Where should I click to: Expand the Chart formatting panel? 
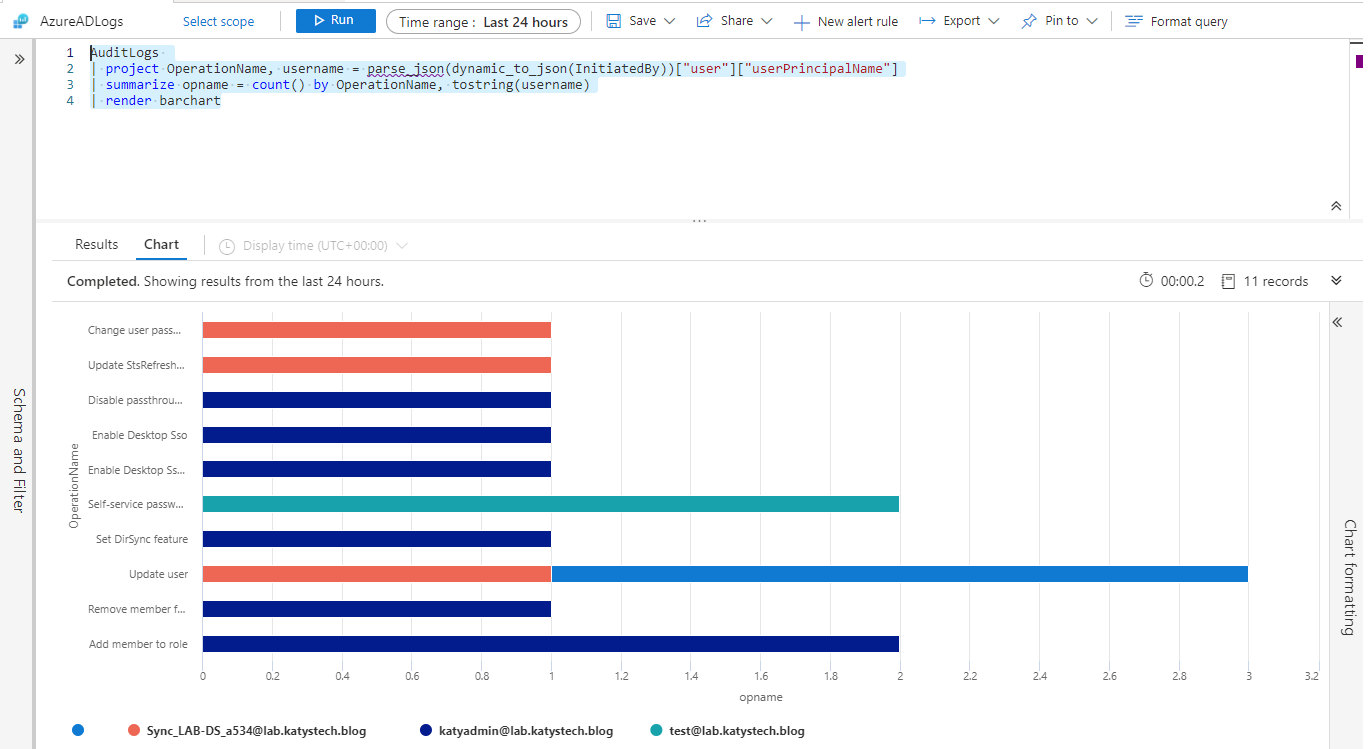(x=1337, y=322)
